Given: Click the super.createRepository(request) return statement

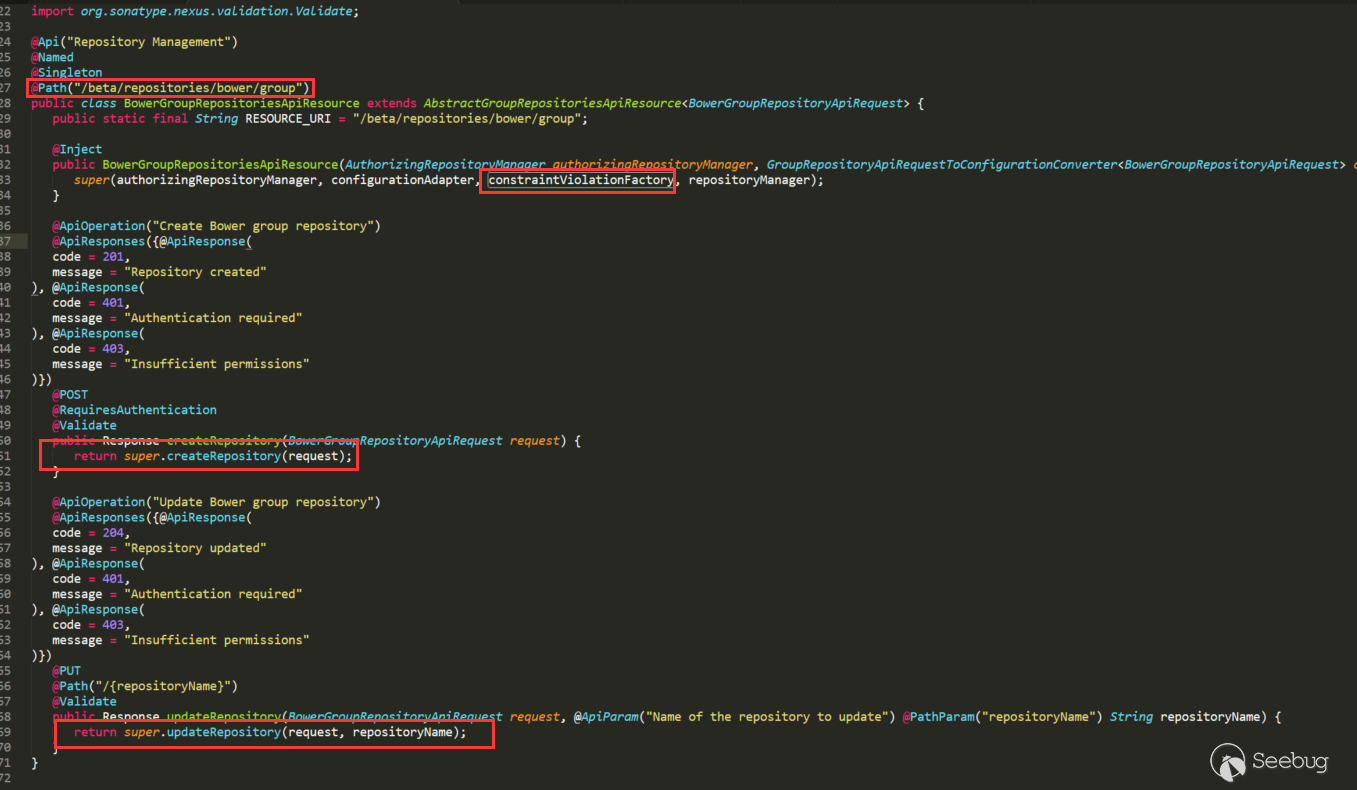Looking at the screenshot, I should coord(213,456).
